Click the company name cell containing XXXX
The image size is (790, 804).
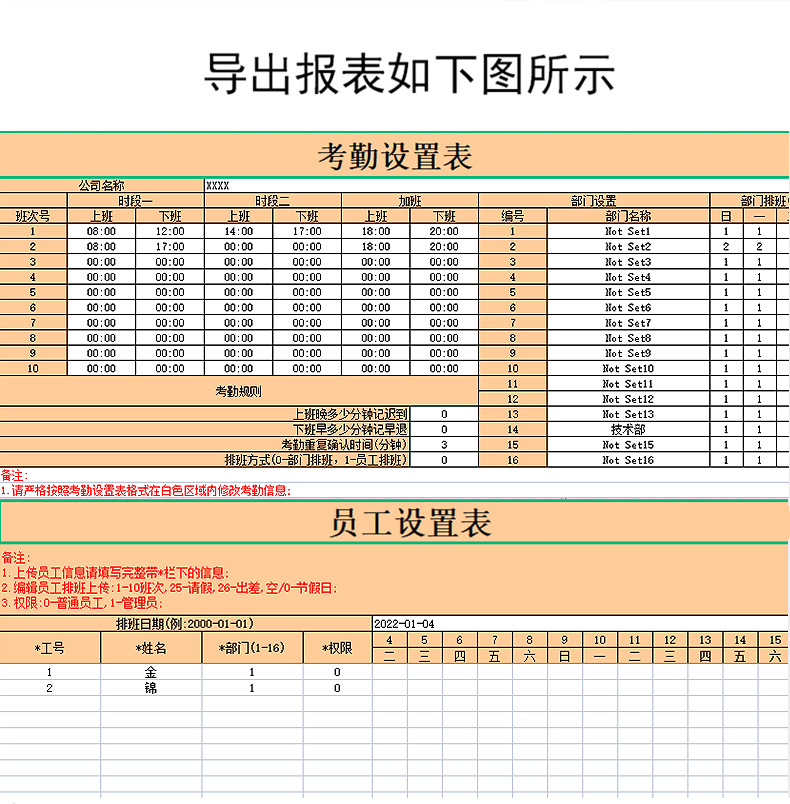pyautogui.click(x=340, y=185)
